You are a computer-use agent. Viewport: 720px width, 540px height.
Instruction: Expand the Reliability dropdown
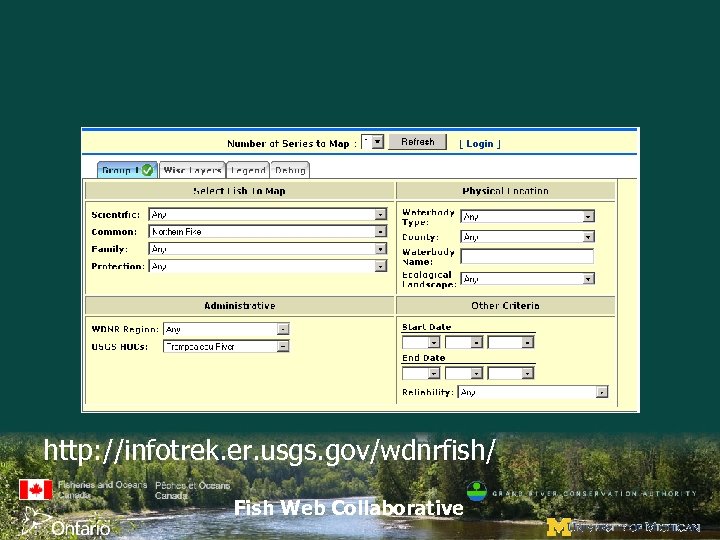click(533, 392)
